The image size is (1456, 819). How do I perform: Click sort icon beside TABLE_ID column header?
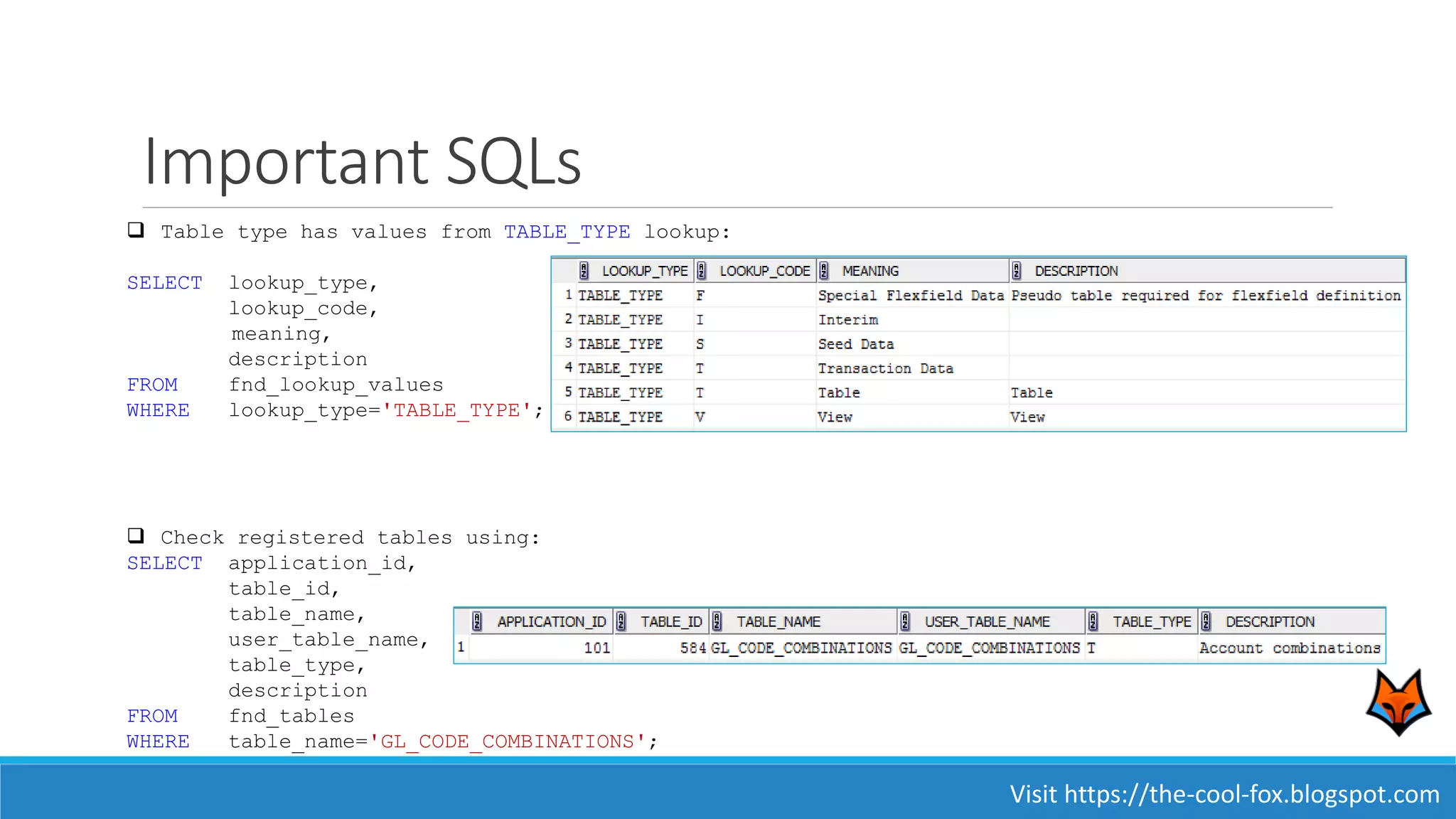click(621, 622)
